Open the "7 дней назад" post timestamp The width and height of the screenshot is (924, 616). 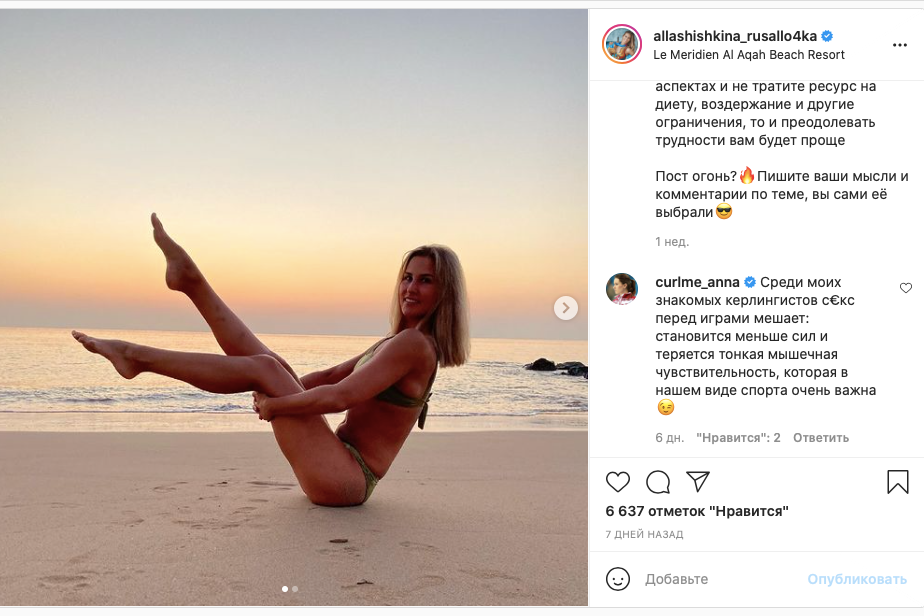[x=645, y=535]
